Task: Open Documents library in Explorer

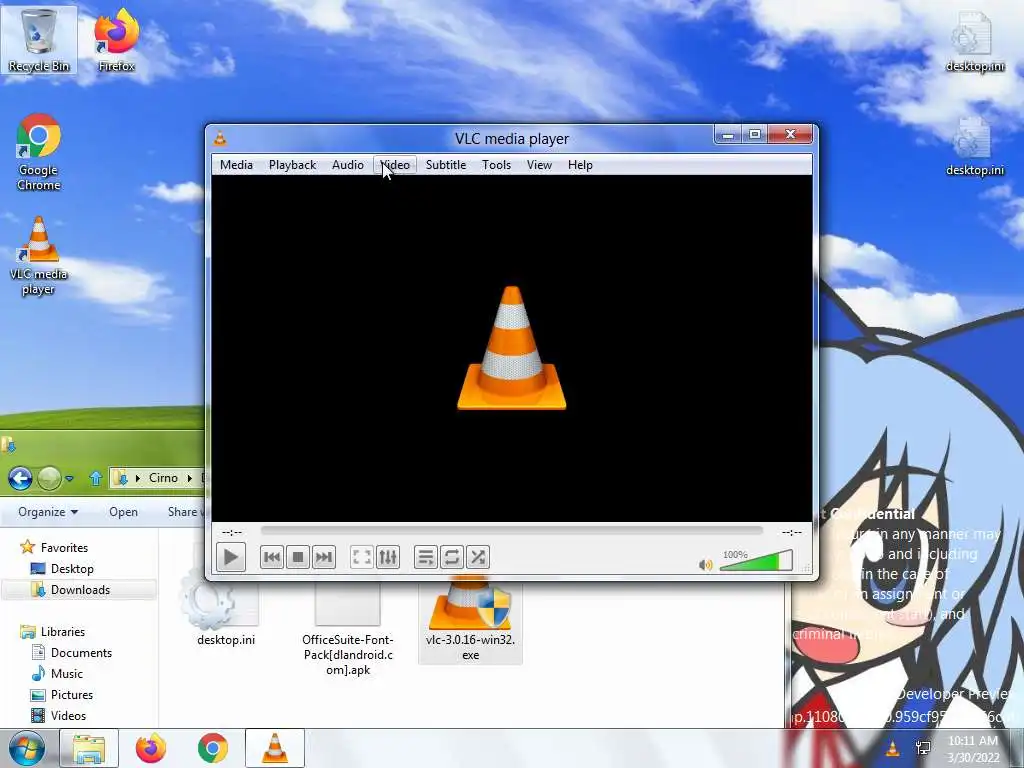Action: point(72,652)
